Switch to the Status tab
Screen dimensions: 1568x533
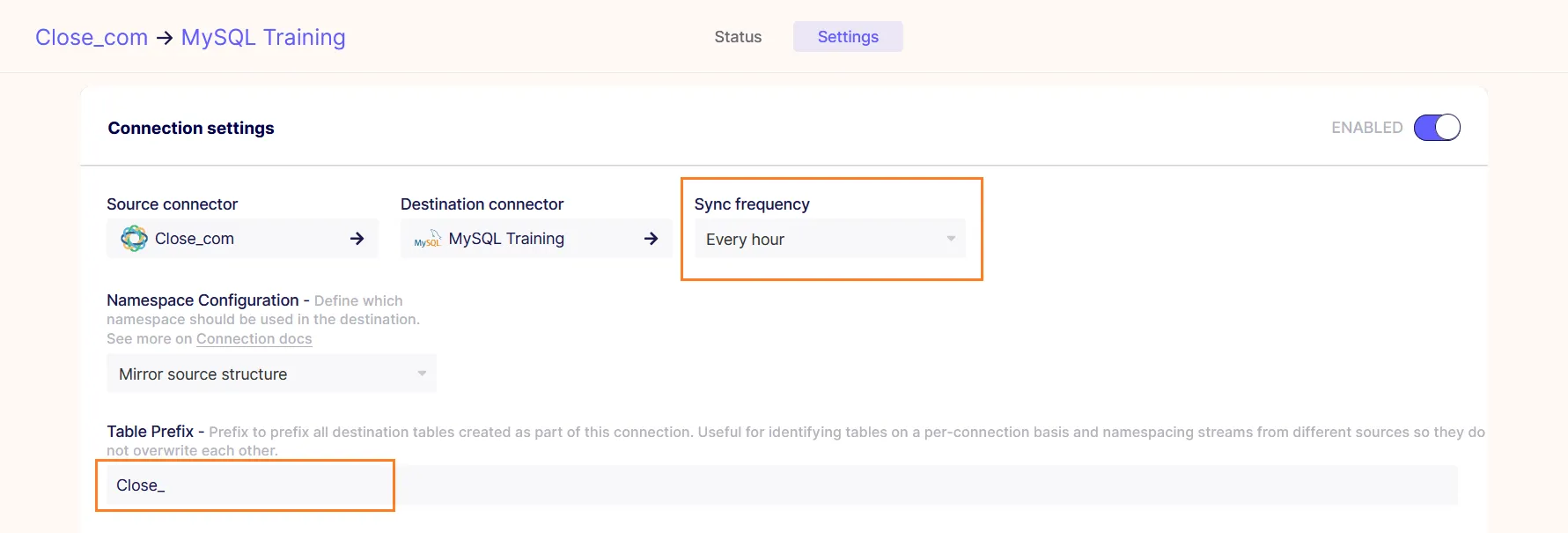click(738, 37)
